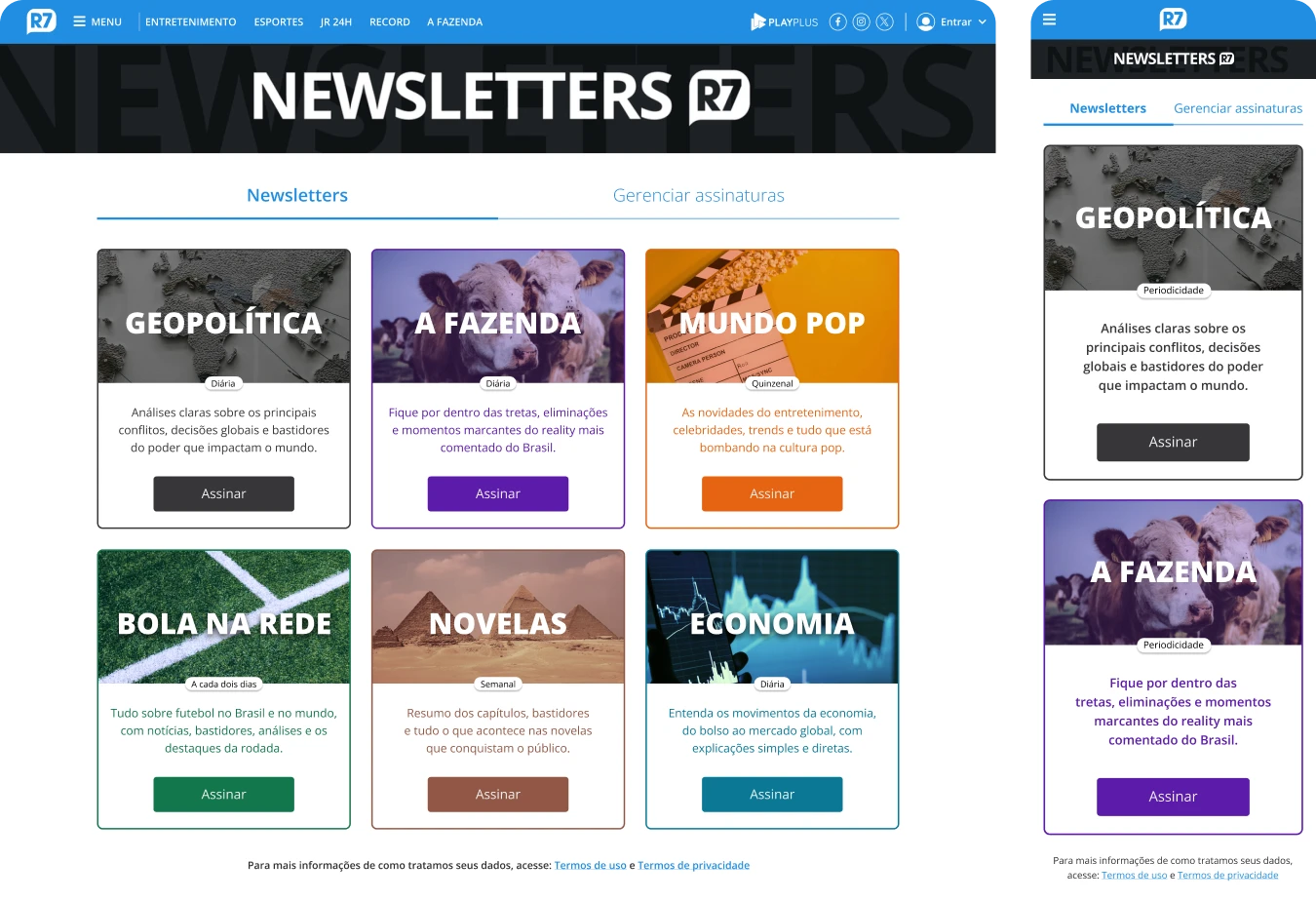Open the mobile A Fazenda card image
Screen dimensions: 1316x901
(1173, 572)
